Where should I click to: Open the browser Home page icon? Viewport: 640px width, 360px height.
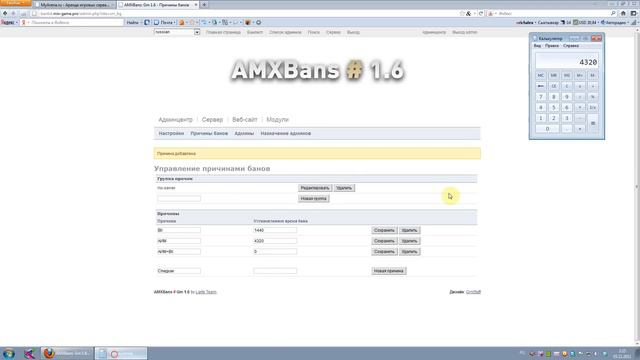[623, 13]
